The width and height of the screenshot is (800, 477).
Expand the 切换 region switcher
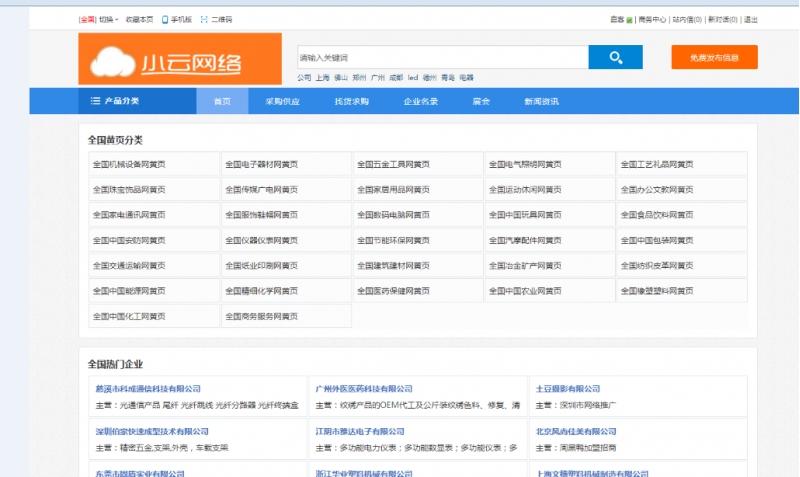point(108,19)
